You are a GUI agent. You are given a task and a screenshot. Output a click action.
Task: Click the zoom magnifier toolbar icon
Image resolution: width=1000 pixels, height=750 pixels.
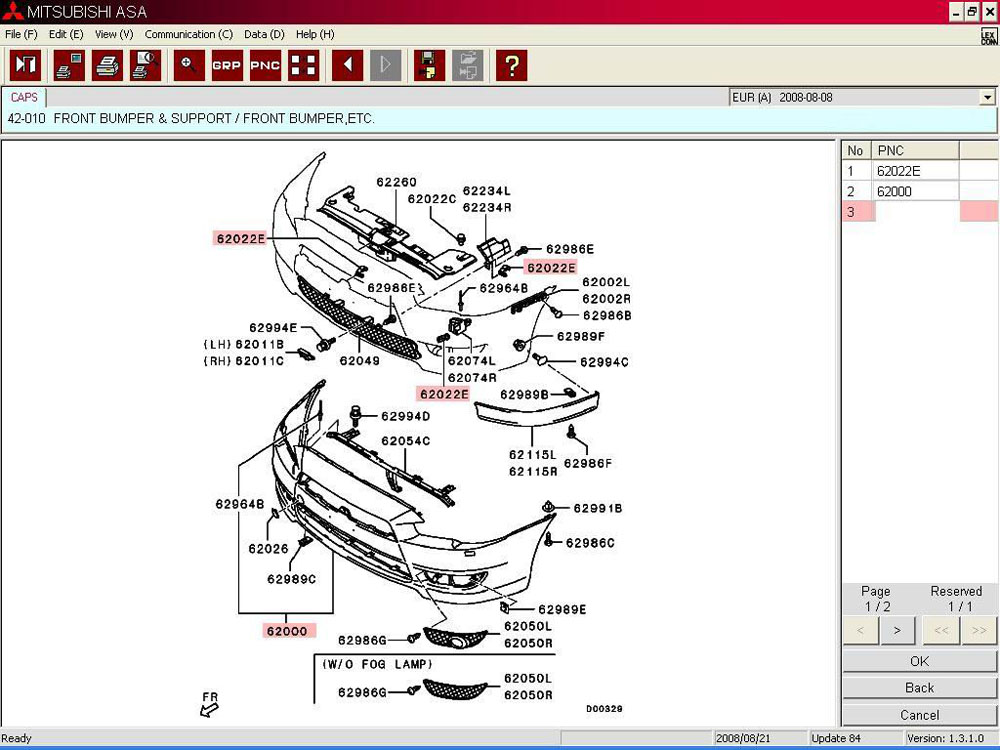[x=189, y=66]
